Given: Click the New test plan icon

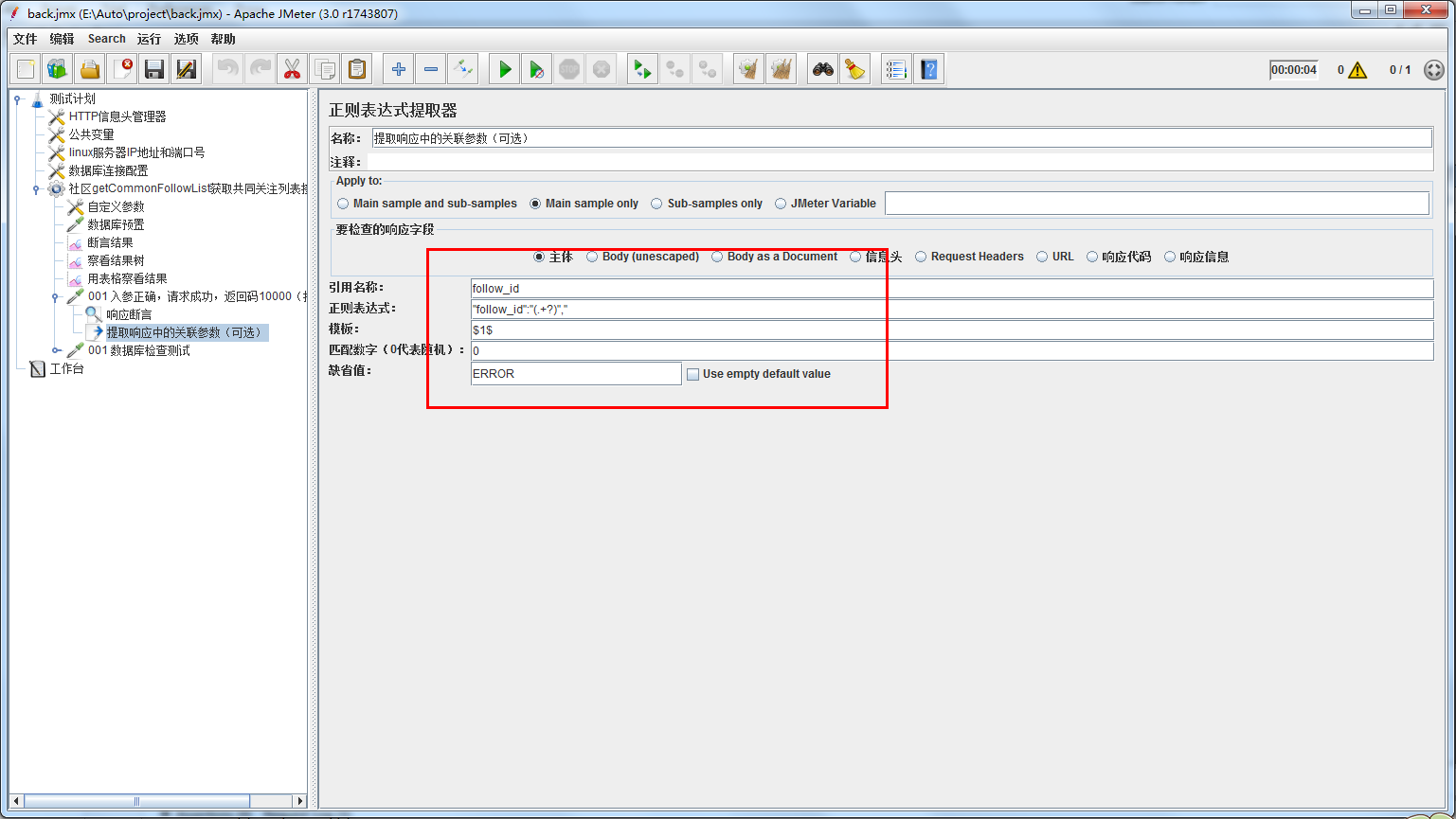Looking at the screenshot, I should coord(26,69).
